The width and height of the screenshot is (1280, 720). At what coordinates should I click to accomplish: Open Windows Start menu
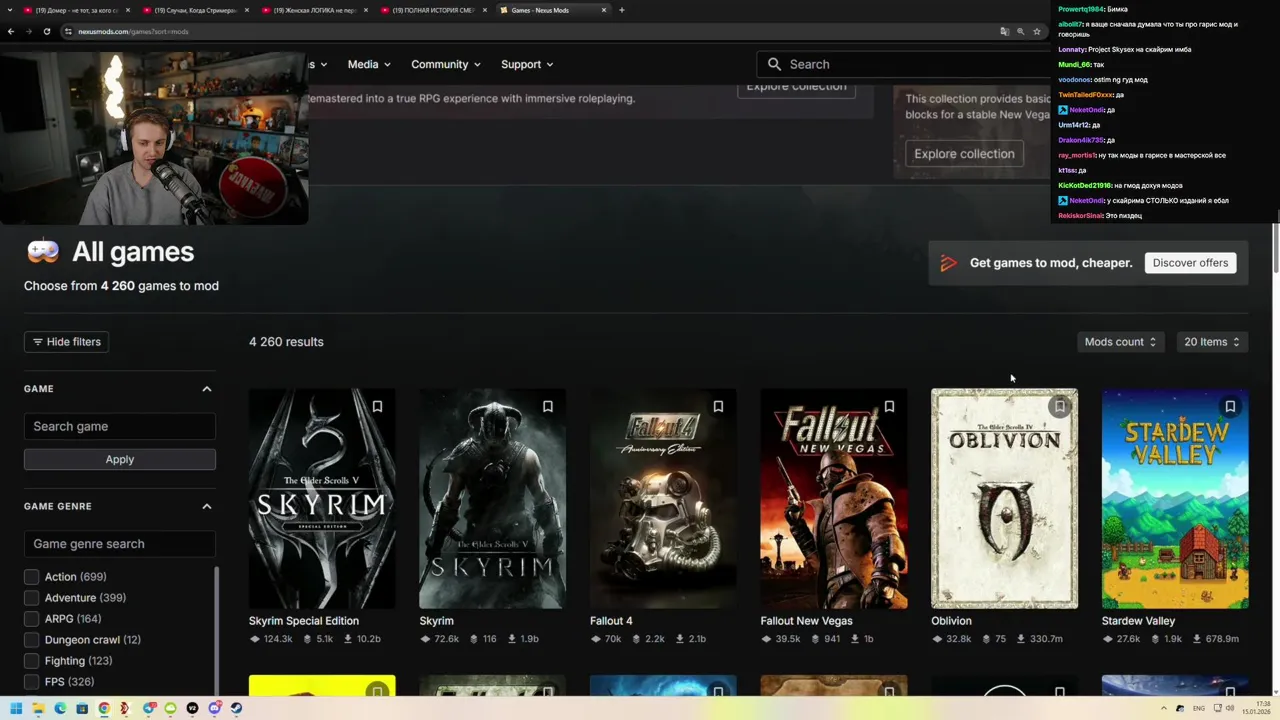coord(16,708)
